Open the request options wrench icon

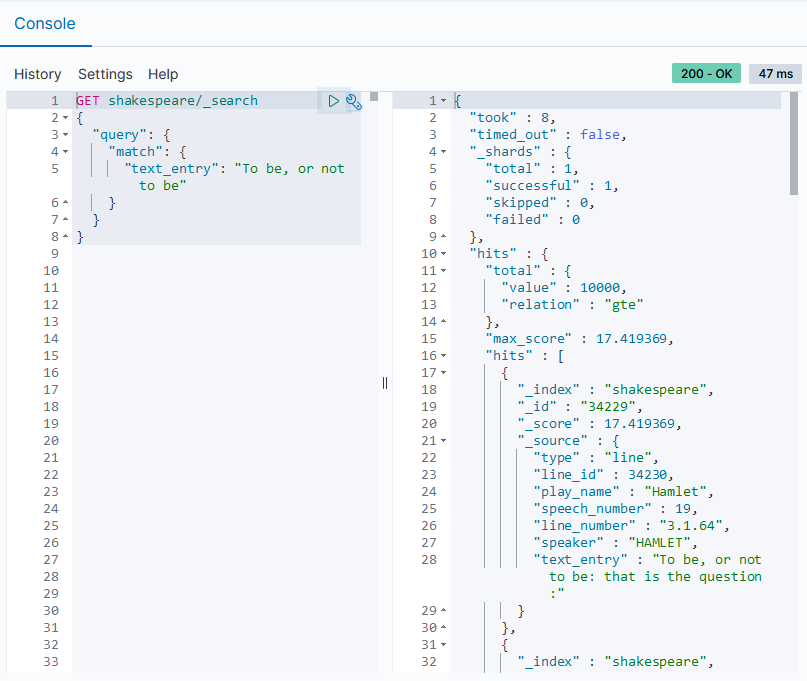pyautogui.click(x=355, y=100)
